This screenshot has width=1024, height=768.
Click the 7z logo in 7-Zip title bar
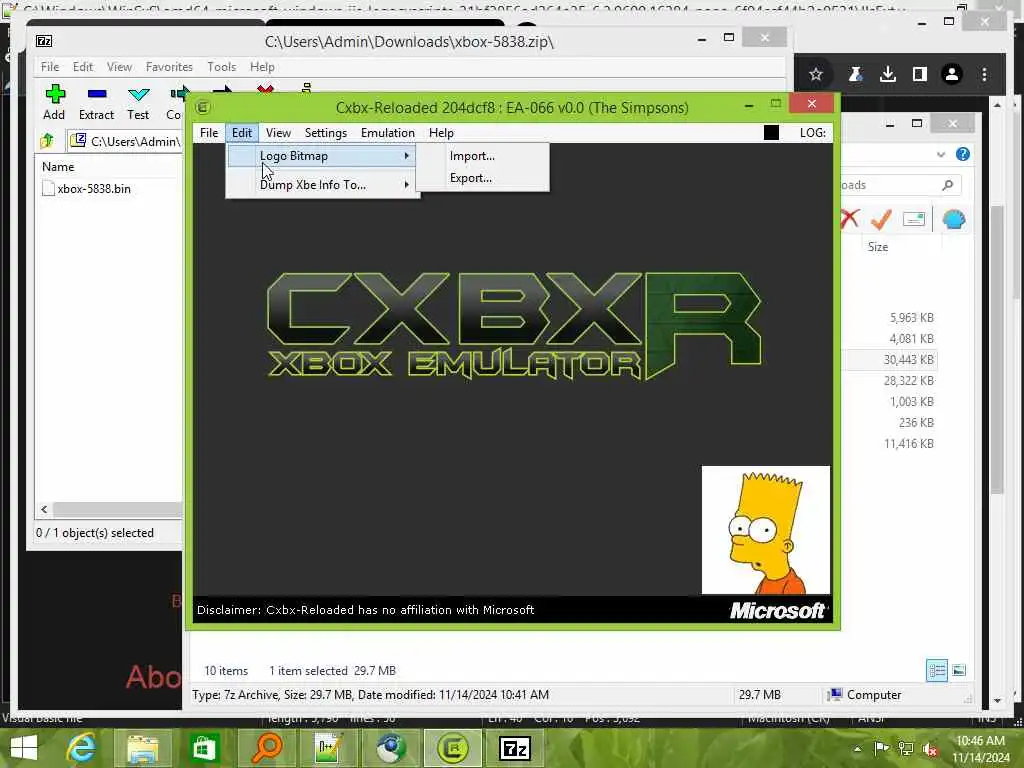(x=44, y=41)
